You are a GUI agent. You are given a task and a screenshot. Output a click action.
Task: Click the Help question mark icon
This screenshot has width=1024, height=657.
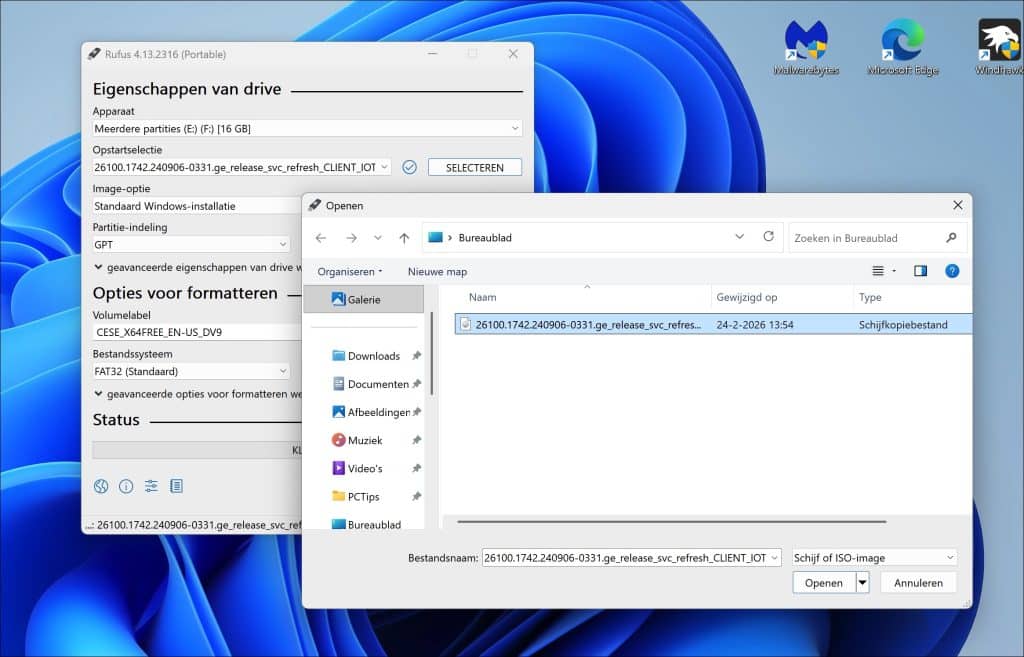[952, 270]
